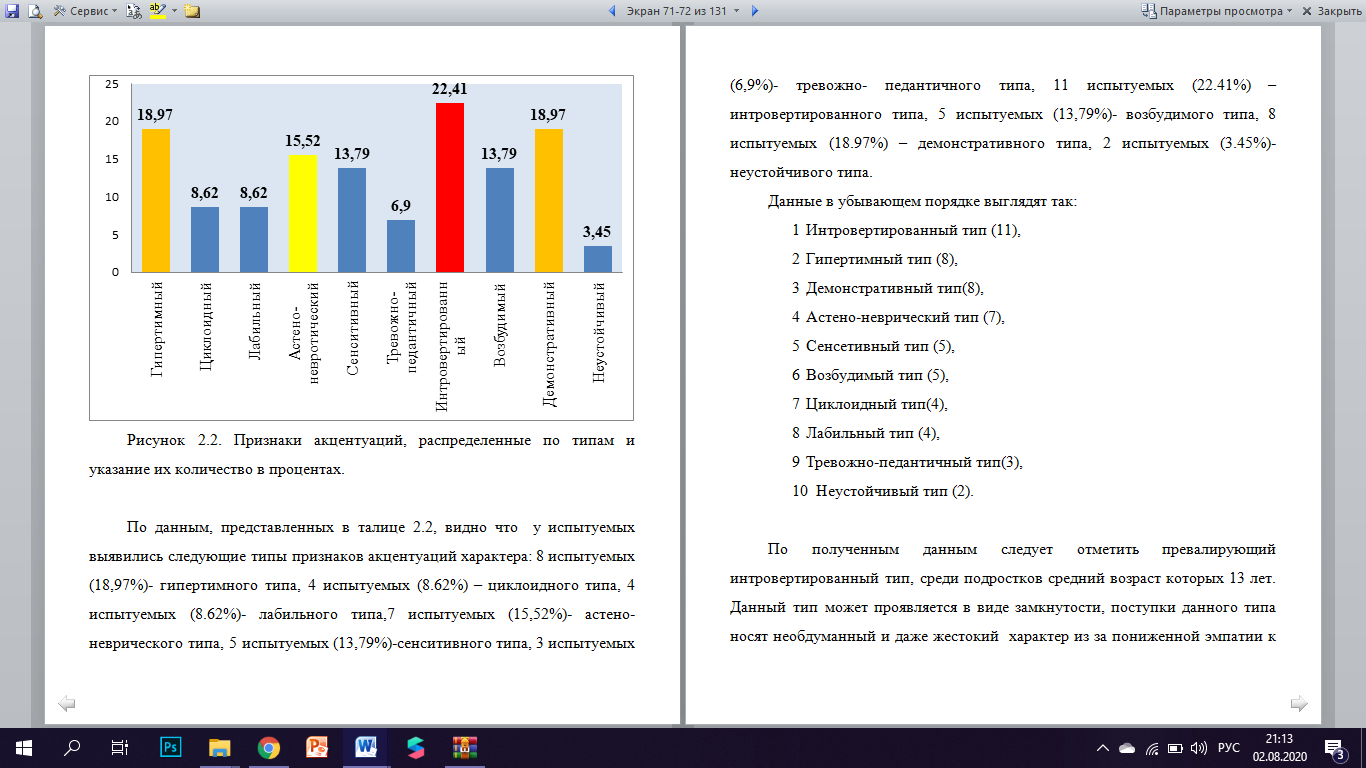Image resolution: width=1366 pixels, height=768 pixels.
Task: Select the Неустойчивый bar labeled 3,45
Action: (x=598, y=259)
